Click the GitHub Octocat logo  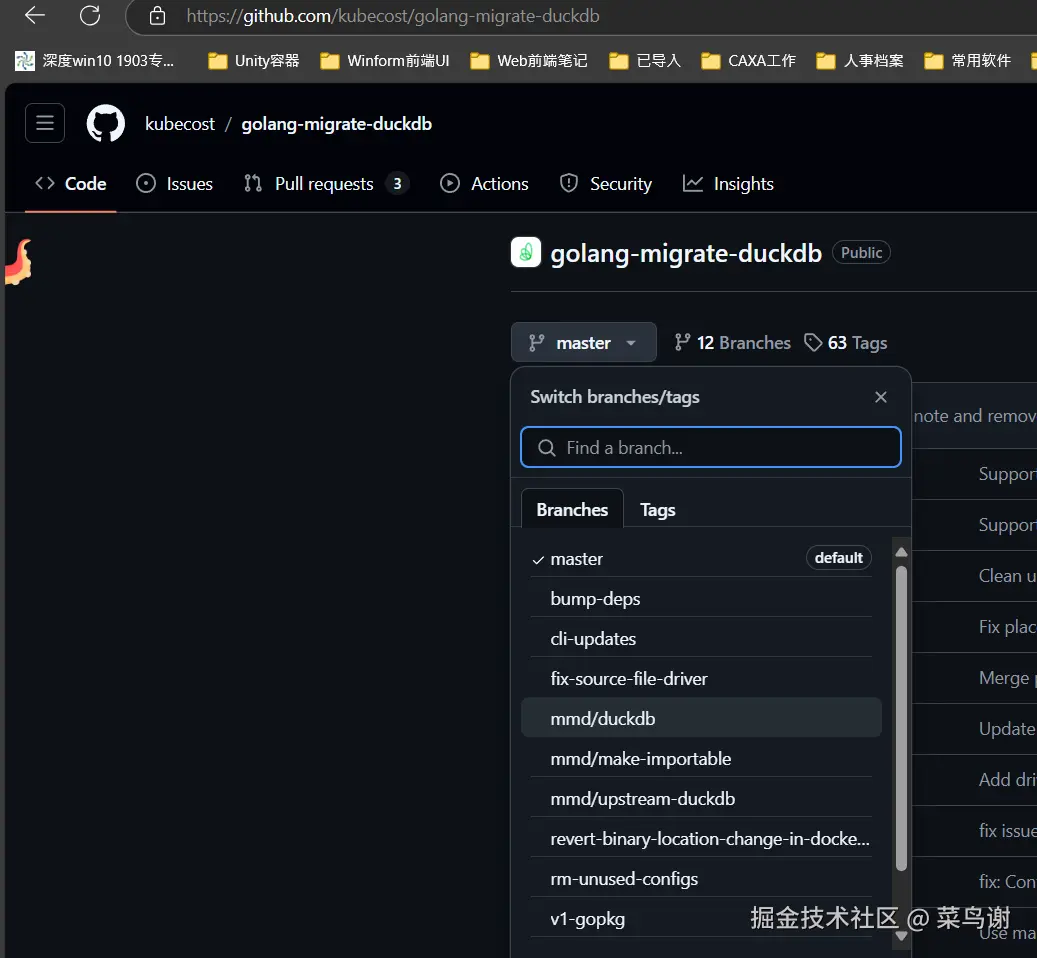(x=106, y=123)
